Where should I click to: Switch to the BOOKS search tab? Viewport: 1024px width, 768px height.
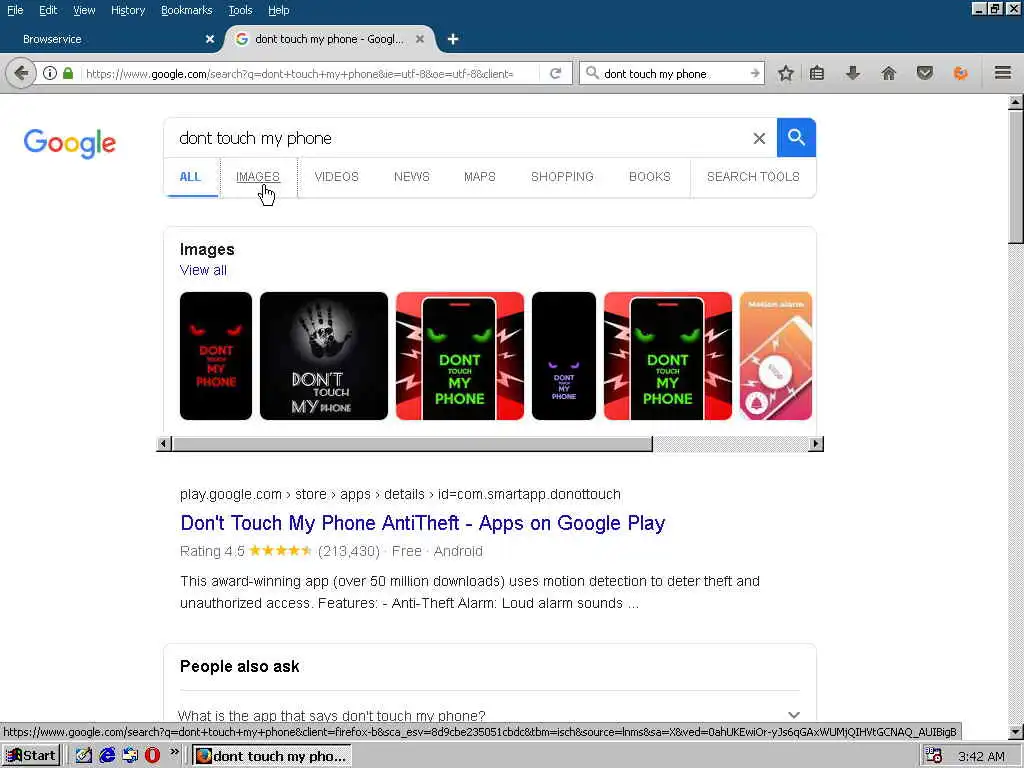pos(650,177)
